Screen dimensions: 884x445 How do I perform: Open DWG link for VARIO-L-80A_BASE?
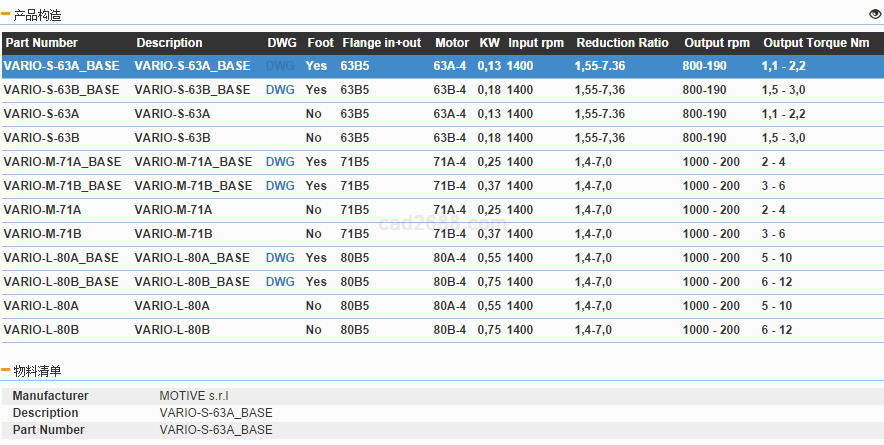point(280,258)
